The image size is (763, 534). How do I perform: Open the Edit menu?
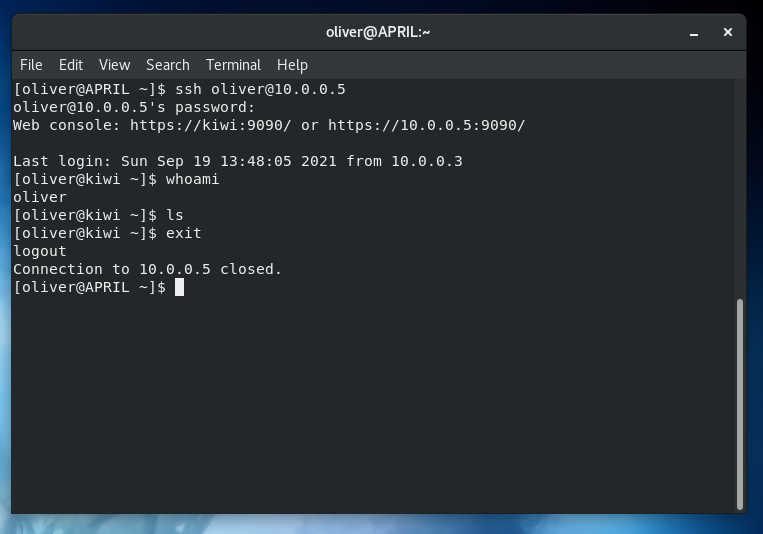[71, 65]
